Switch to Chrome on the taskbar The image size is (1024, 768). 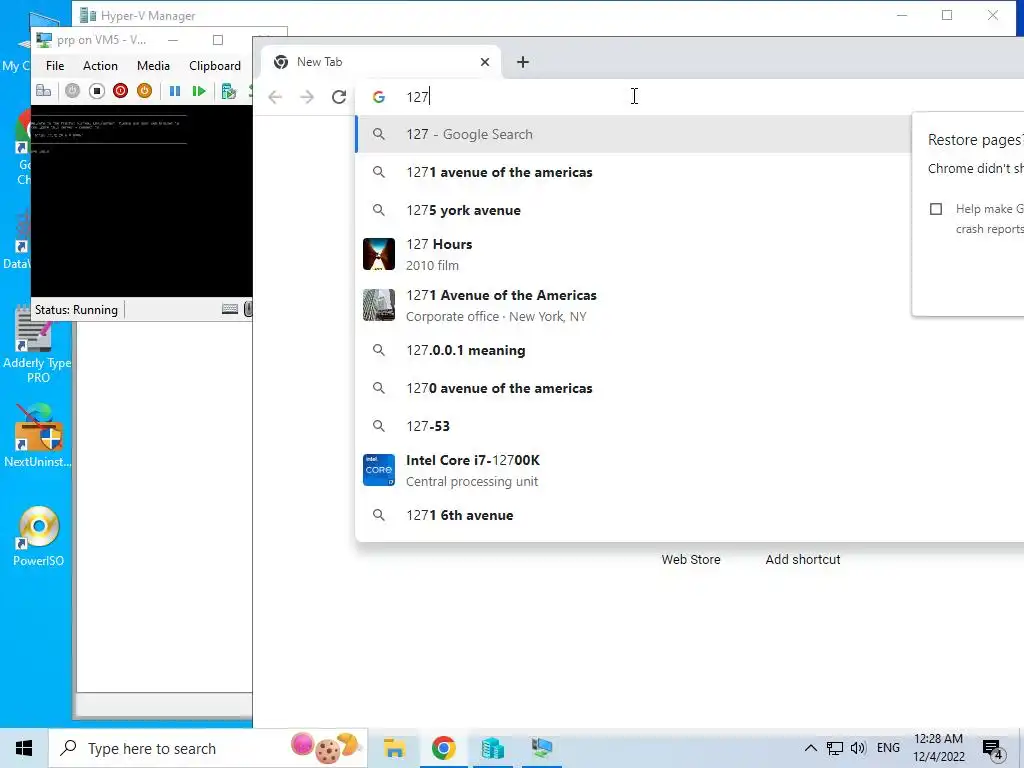(x=443, y=748)
